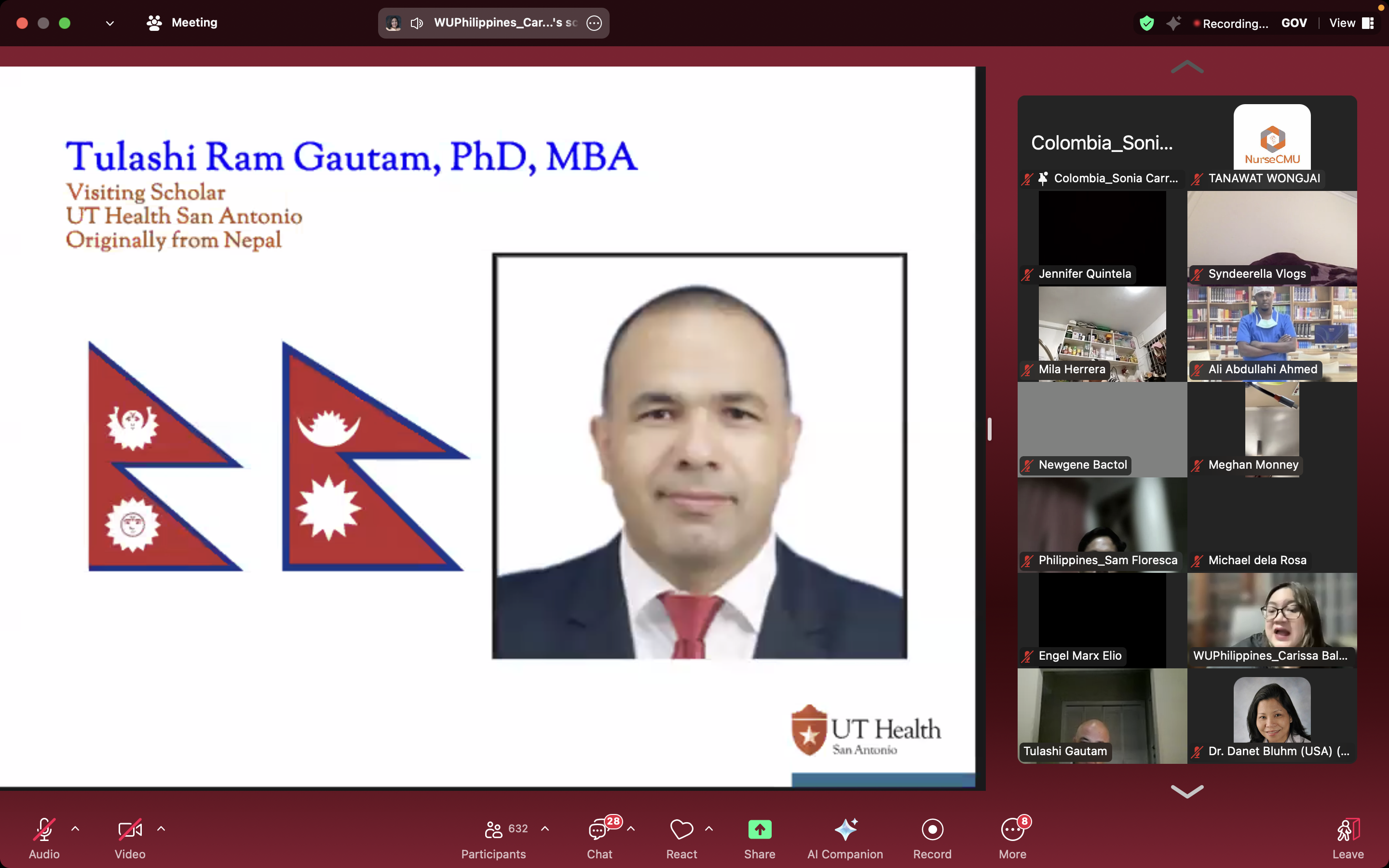Click the Record button icon
This screenshot has height=868, width=1389.
coord(932,829)
